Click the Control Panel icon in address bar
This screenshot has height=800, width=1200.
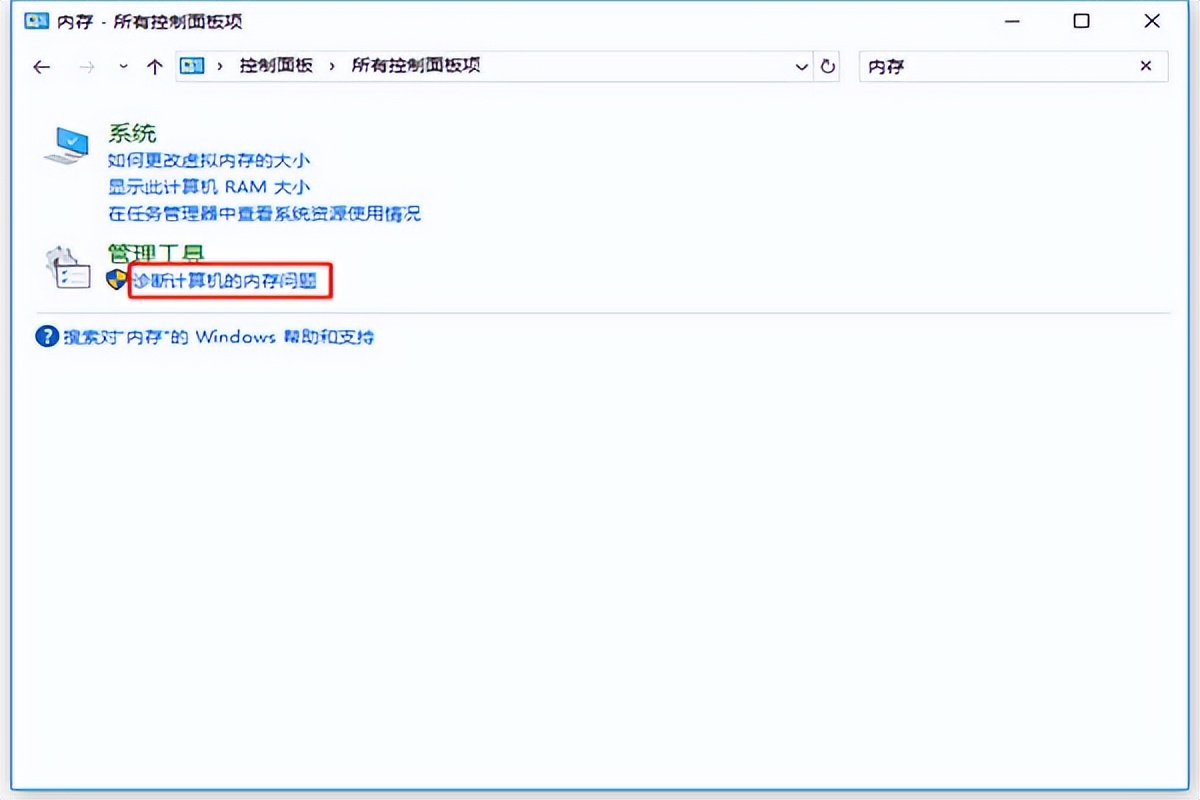[190, 66]
